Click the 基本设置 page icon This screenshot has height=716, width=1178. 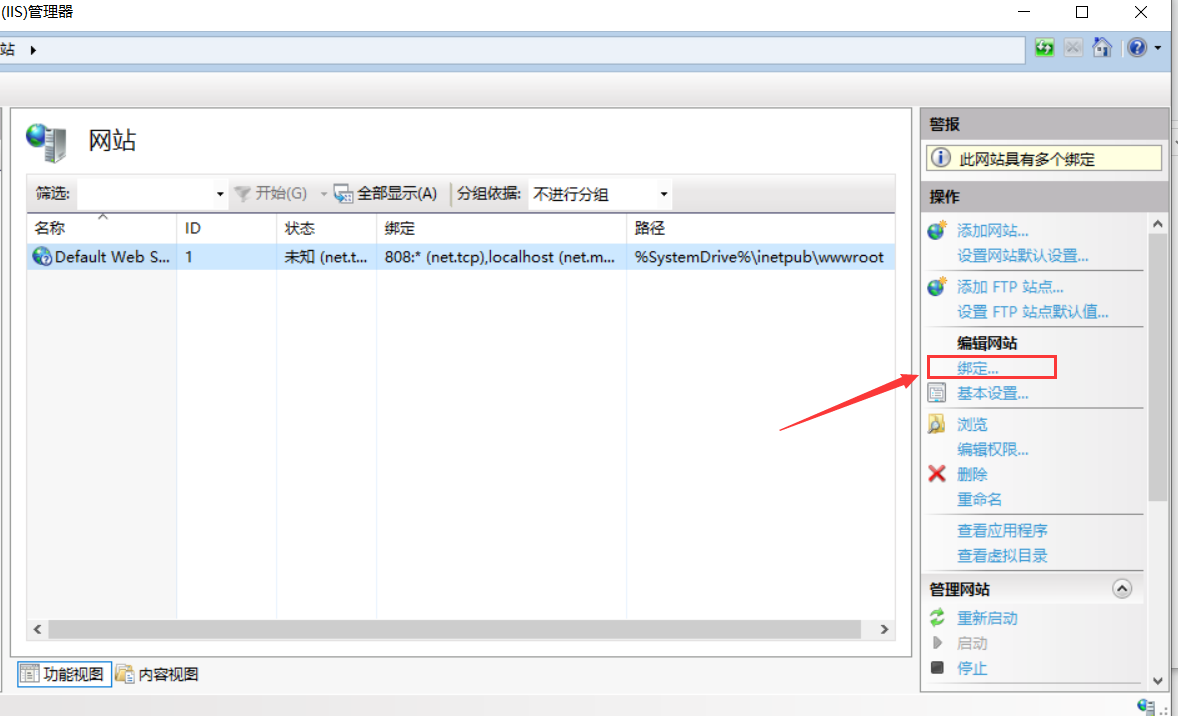click(x=937, y=392)
